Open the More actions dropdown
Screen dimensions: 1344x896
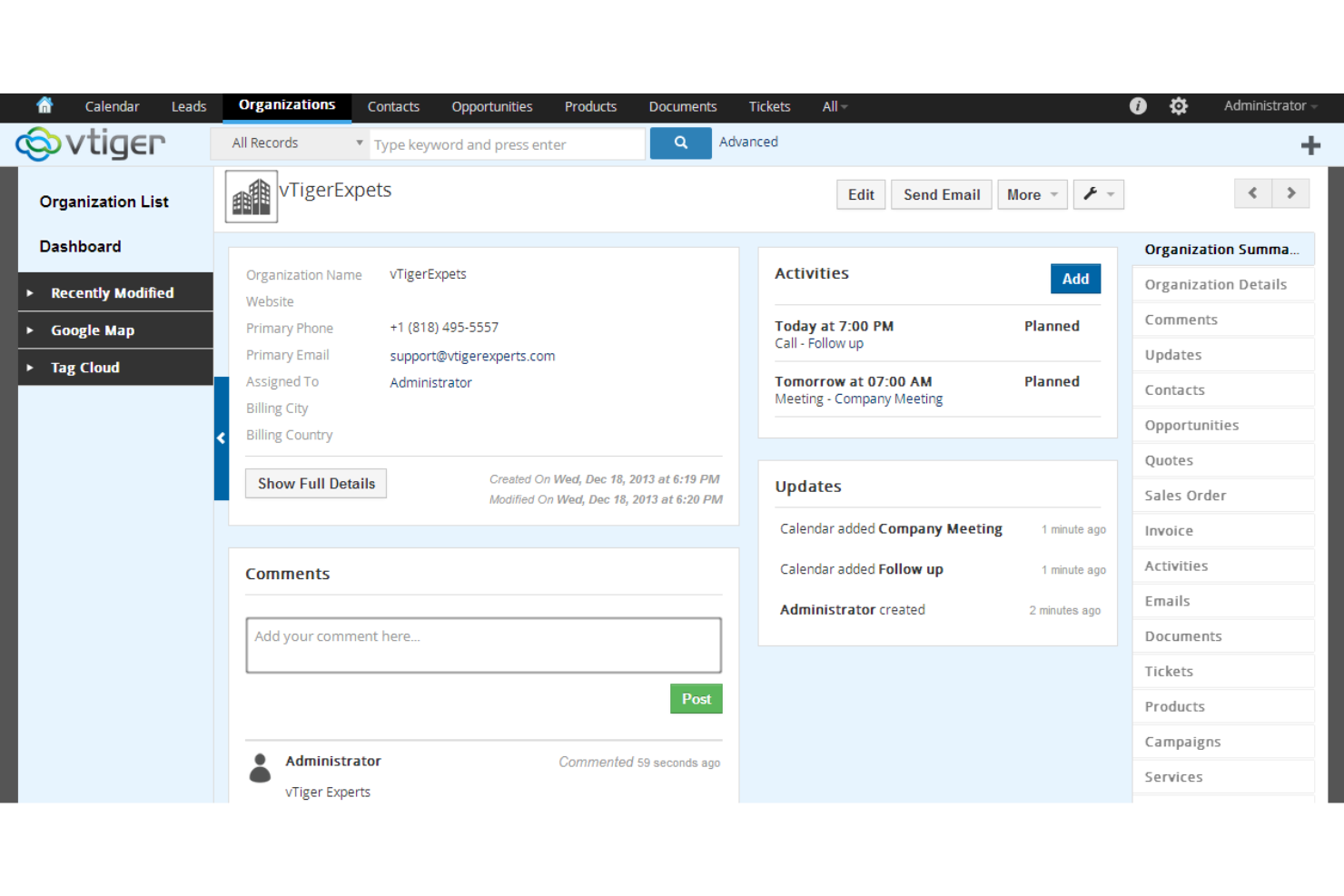coord(1033,194)
